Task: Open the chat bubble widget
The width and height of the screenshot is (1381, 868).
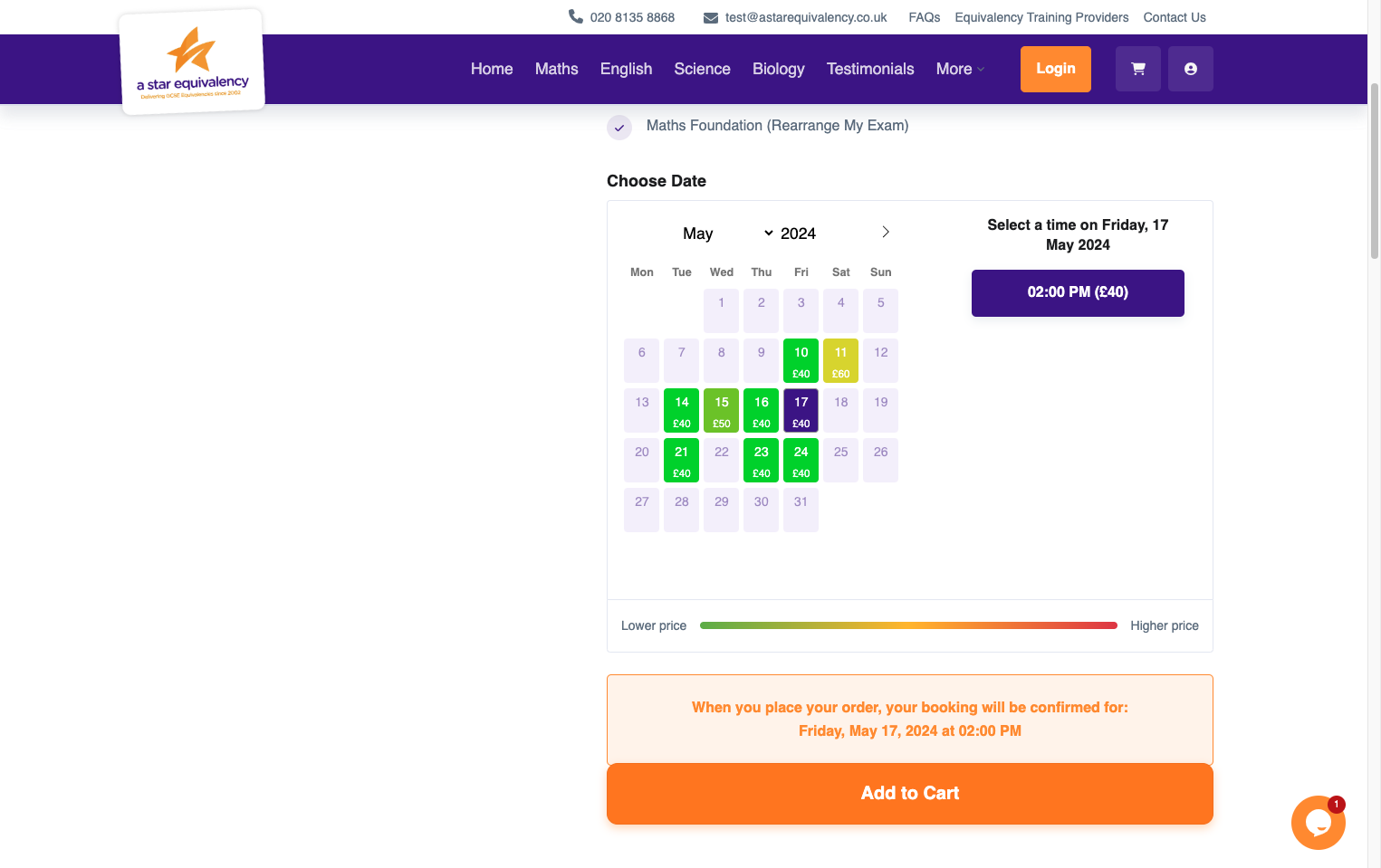Action: pos(1319,823)
